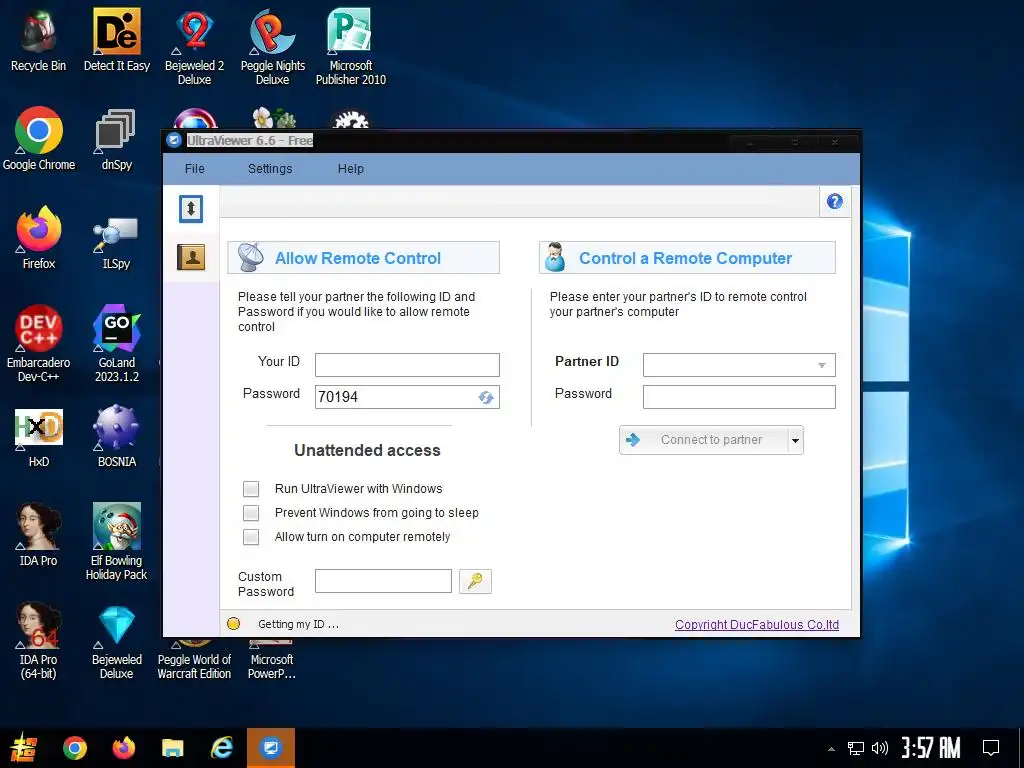
Task: Click the Your ID field
Action: tap(407, 365)
